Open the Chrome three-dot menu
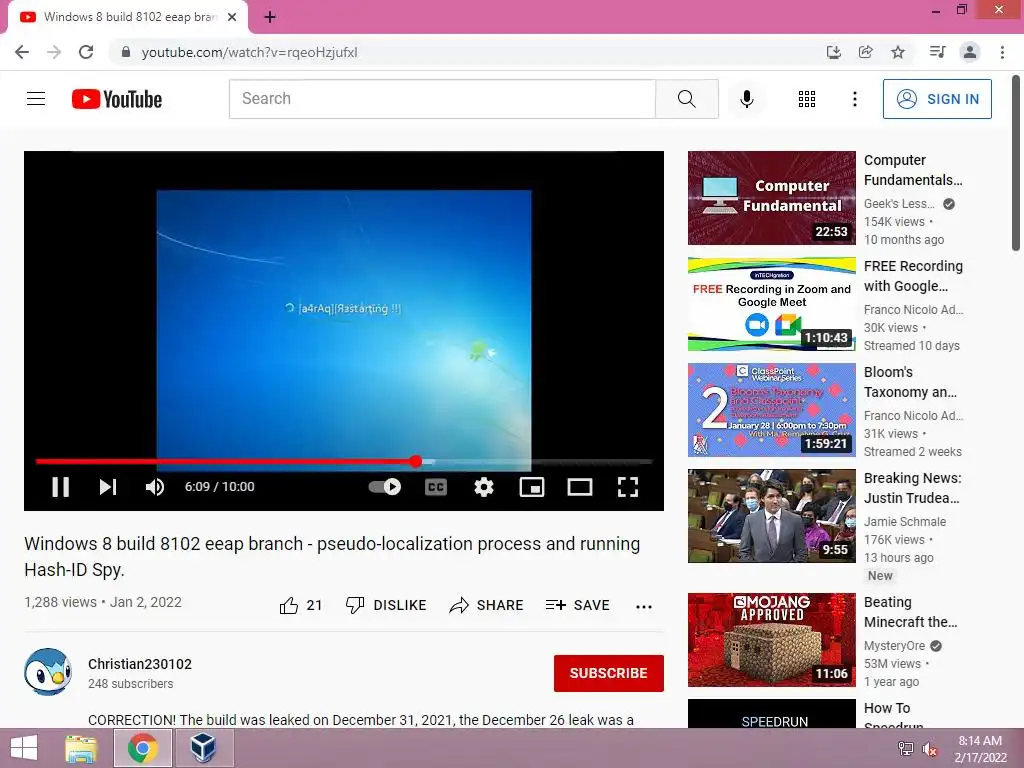 pos(1002,52)
